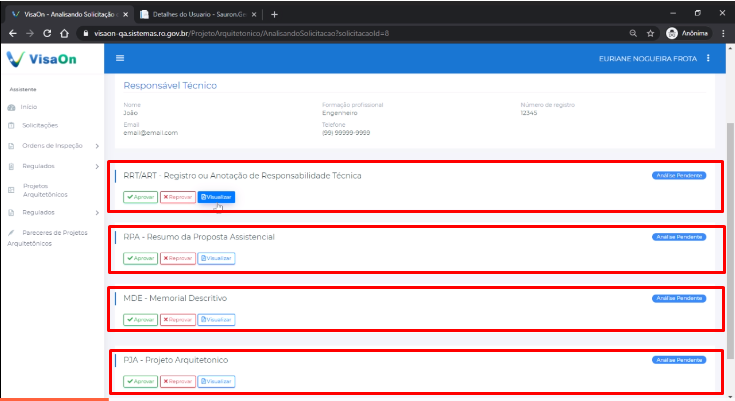Image resolution: width=735 pixels, height=401 pixels.
Task: Open the Anônima profile button
Action: click(x=688, y=33)
